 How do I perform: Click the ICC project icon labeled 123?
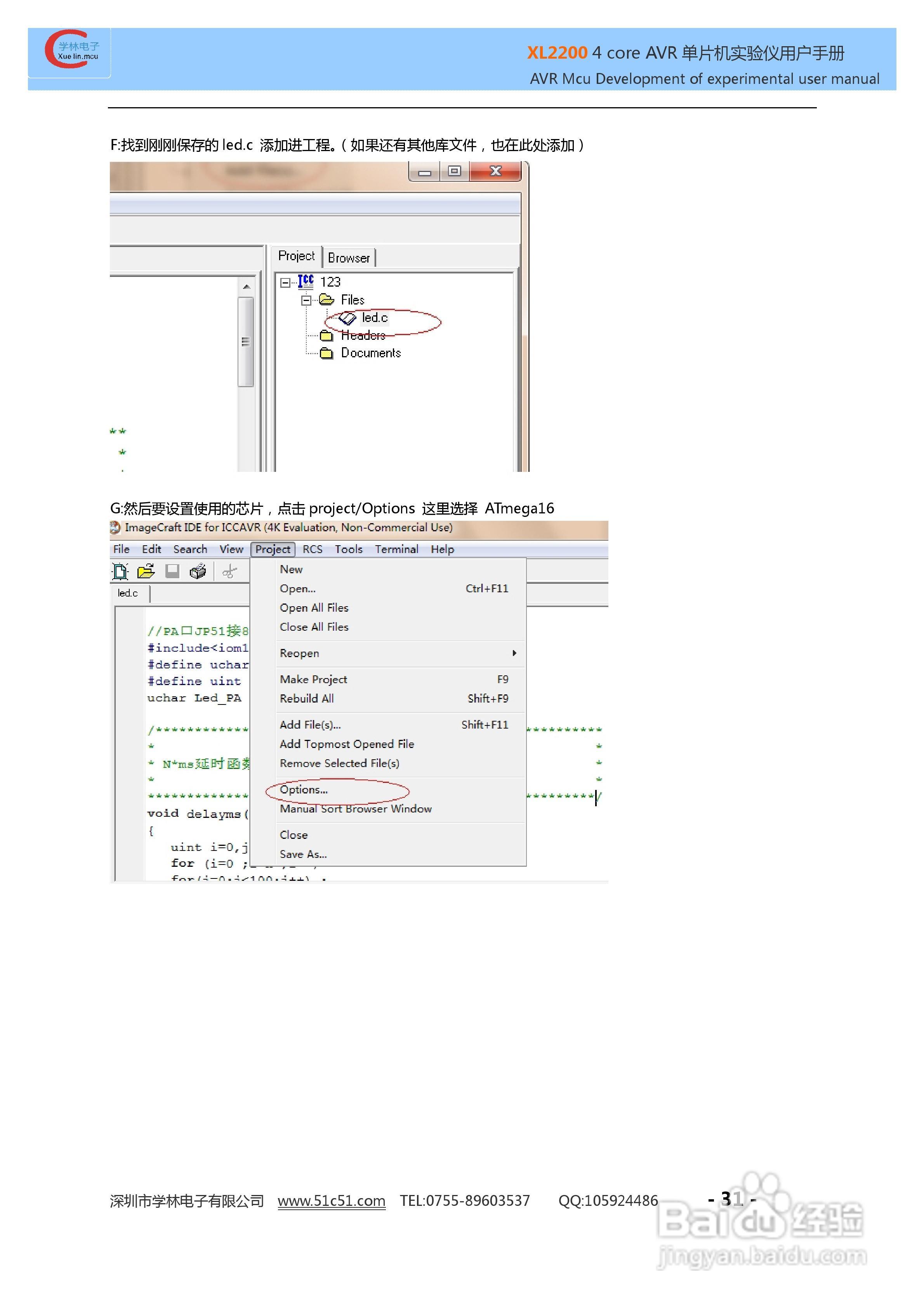pyautogui.click(x=306, y=282)
